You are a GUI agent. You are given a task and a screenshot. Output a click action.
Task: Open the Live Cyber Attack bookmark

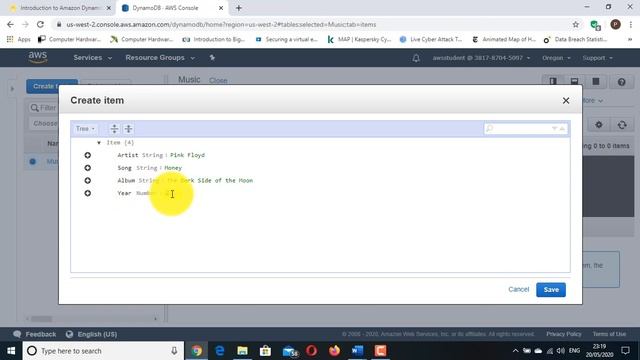(x=431, y=39)
